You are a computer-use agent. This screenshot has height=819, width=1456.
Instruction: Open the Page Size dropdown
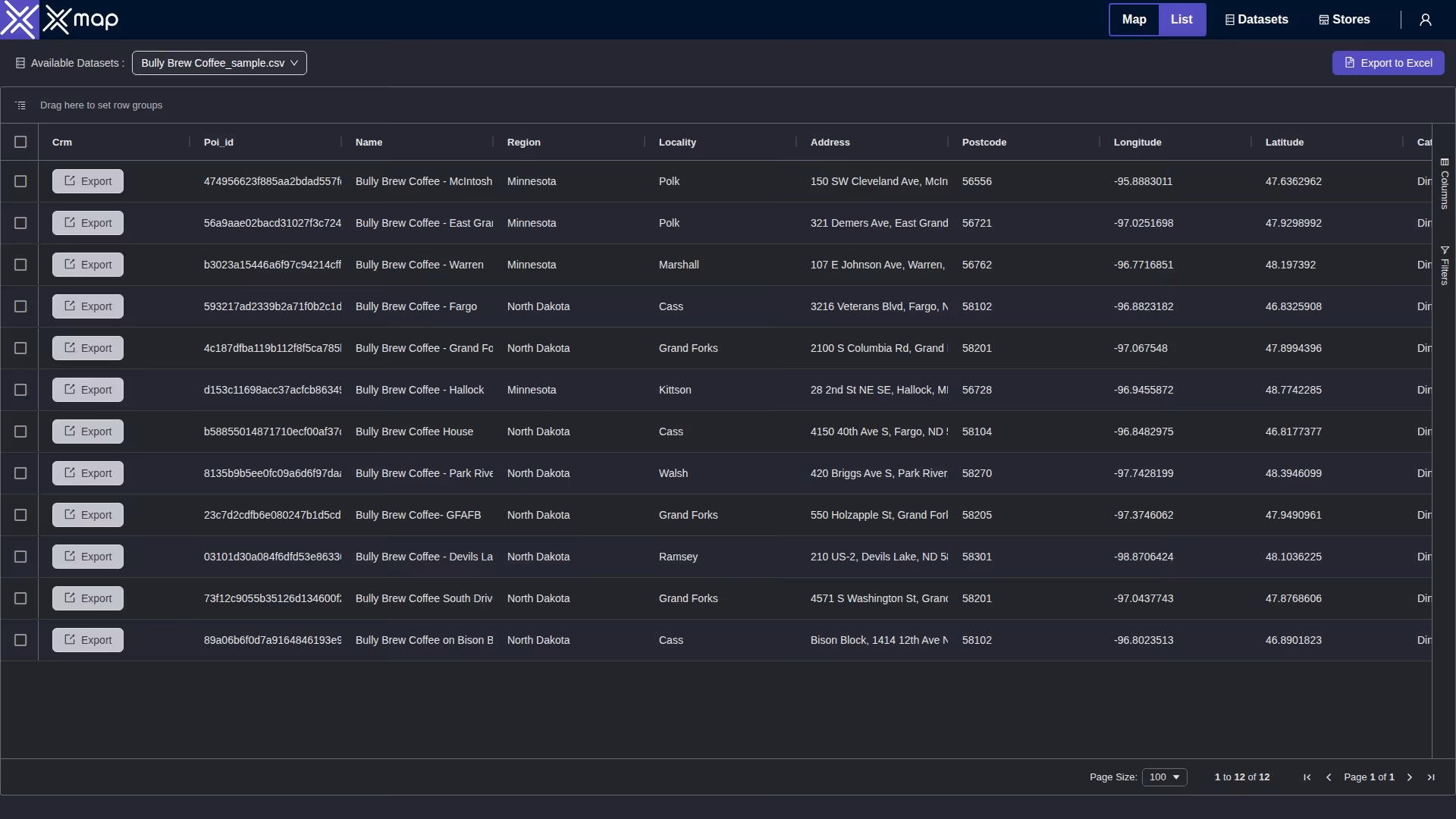click(1164, 777)
